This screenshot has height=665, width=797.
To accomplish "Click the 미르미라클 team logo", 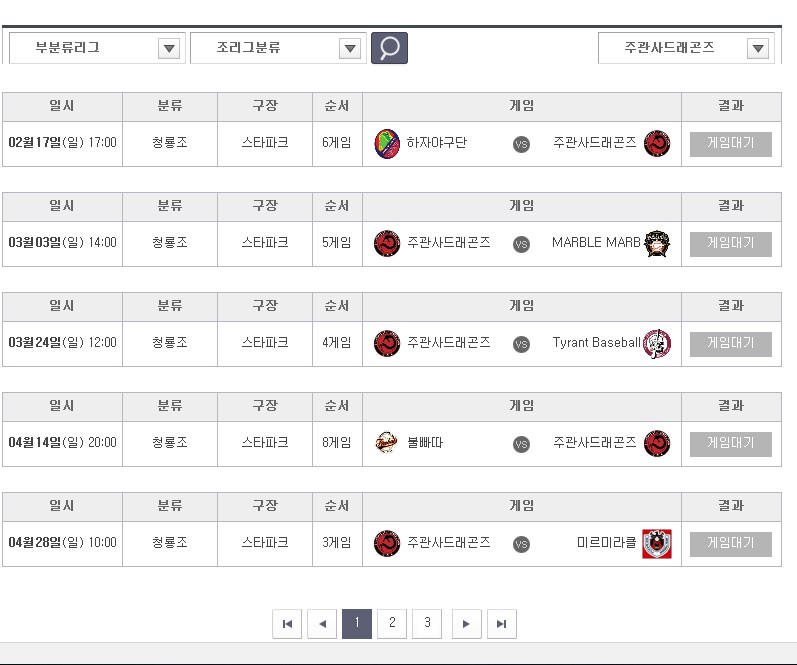I will click(657, 544).
